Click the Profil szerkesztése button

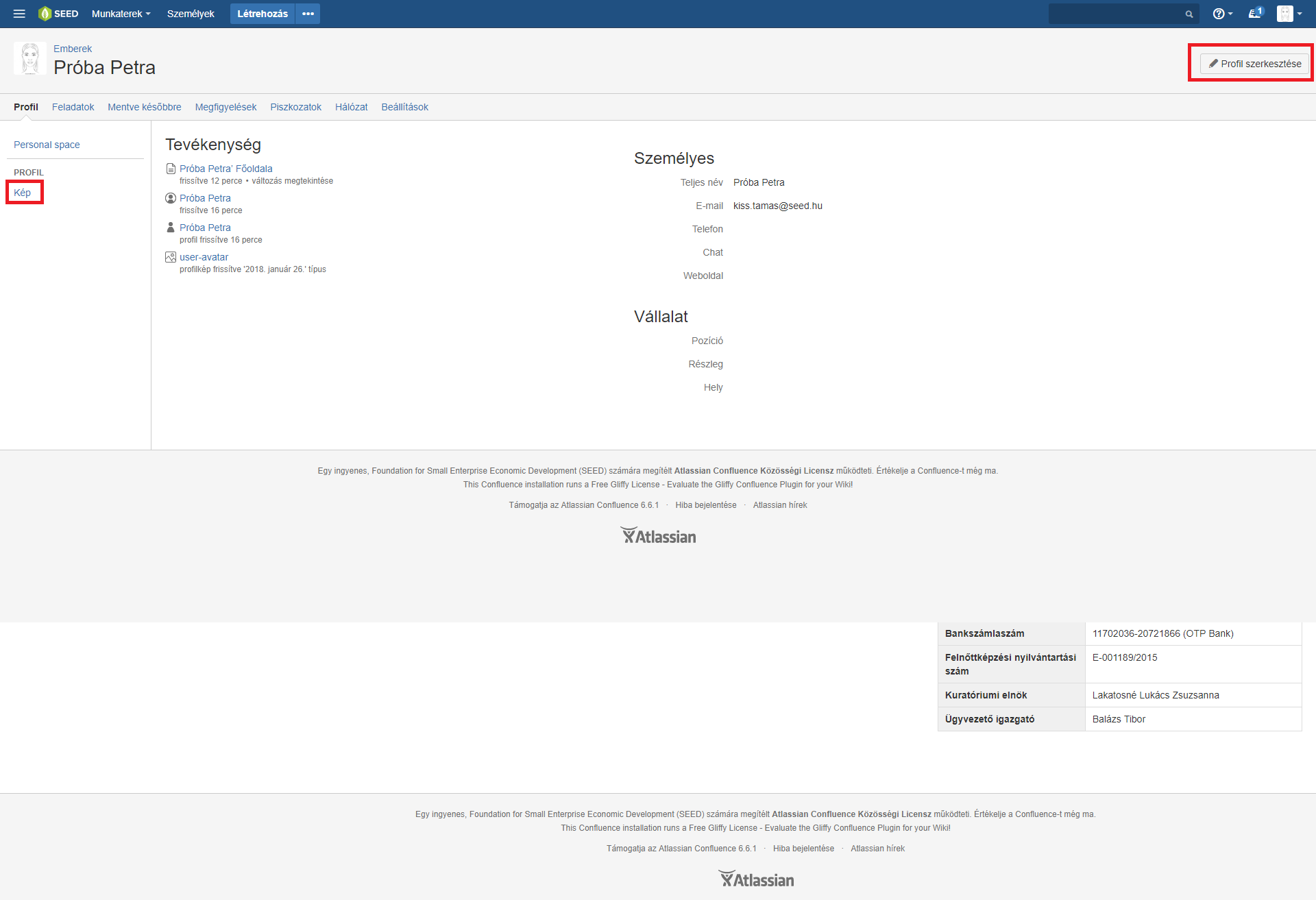coord(1254,64)
